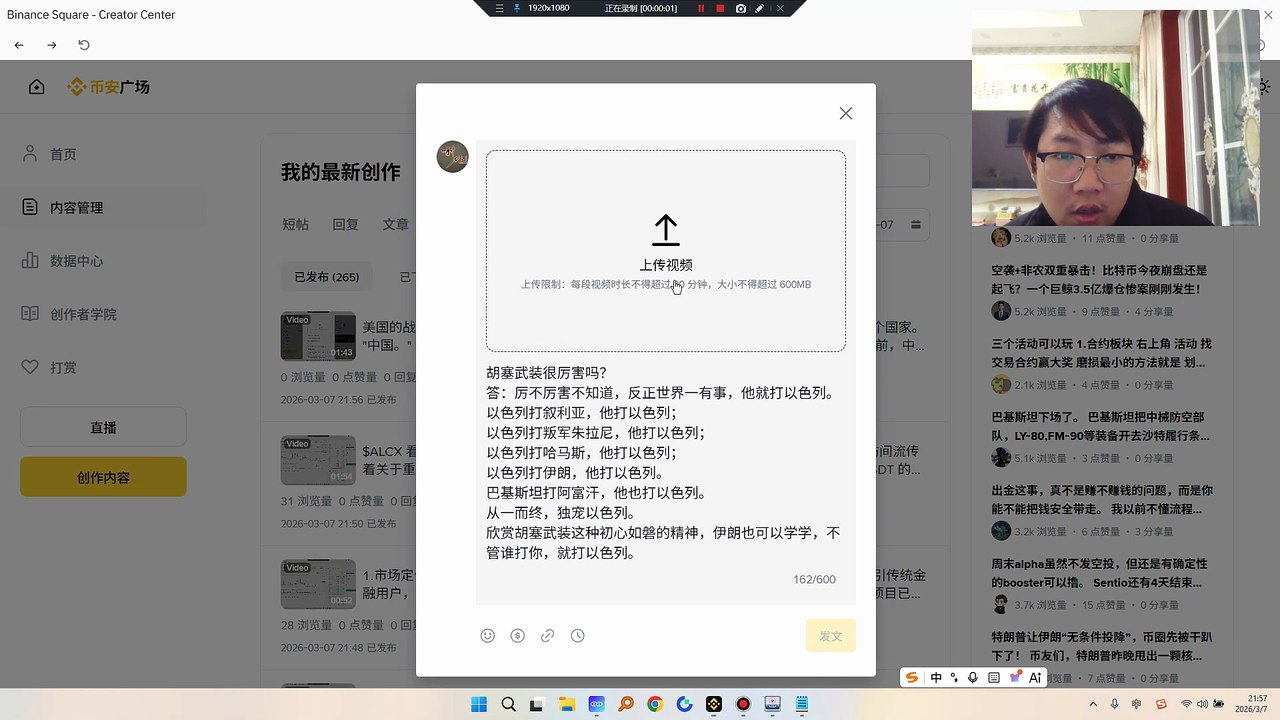Open the volume control in system tray
This screenshot has width=1280, height=720.
point(1202,704)
